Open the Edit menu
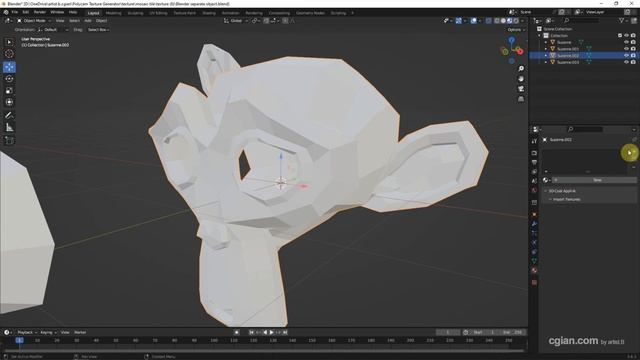The width and height of the screenshot is (640, 360). click(26, 12)
